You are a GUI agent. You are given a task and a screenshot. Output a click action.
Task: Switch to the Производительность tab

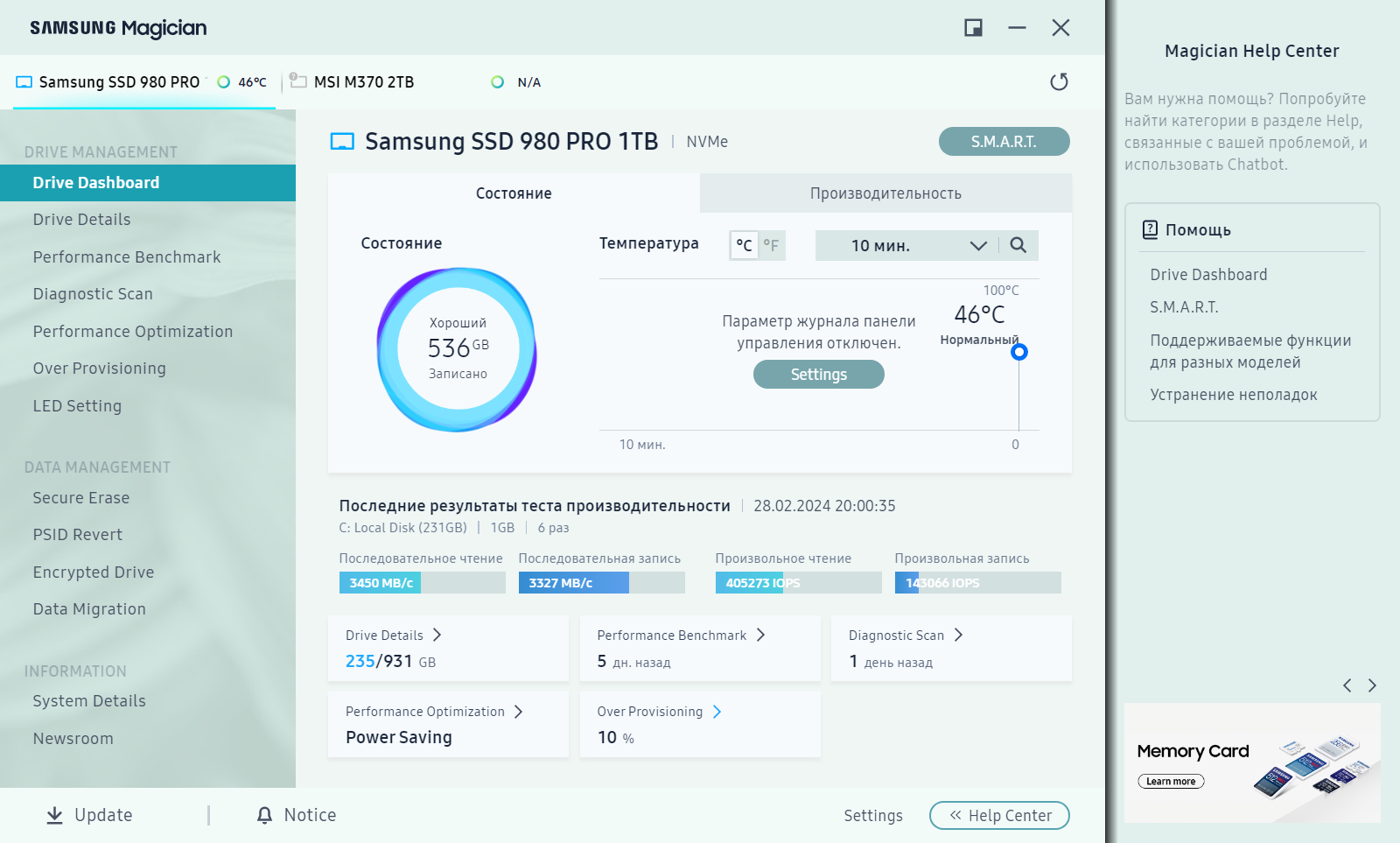pyautogui.click(x=885, y=193)
